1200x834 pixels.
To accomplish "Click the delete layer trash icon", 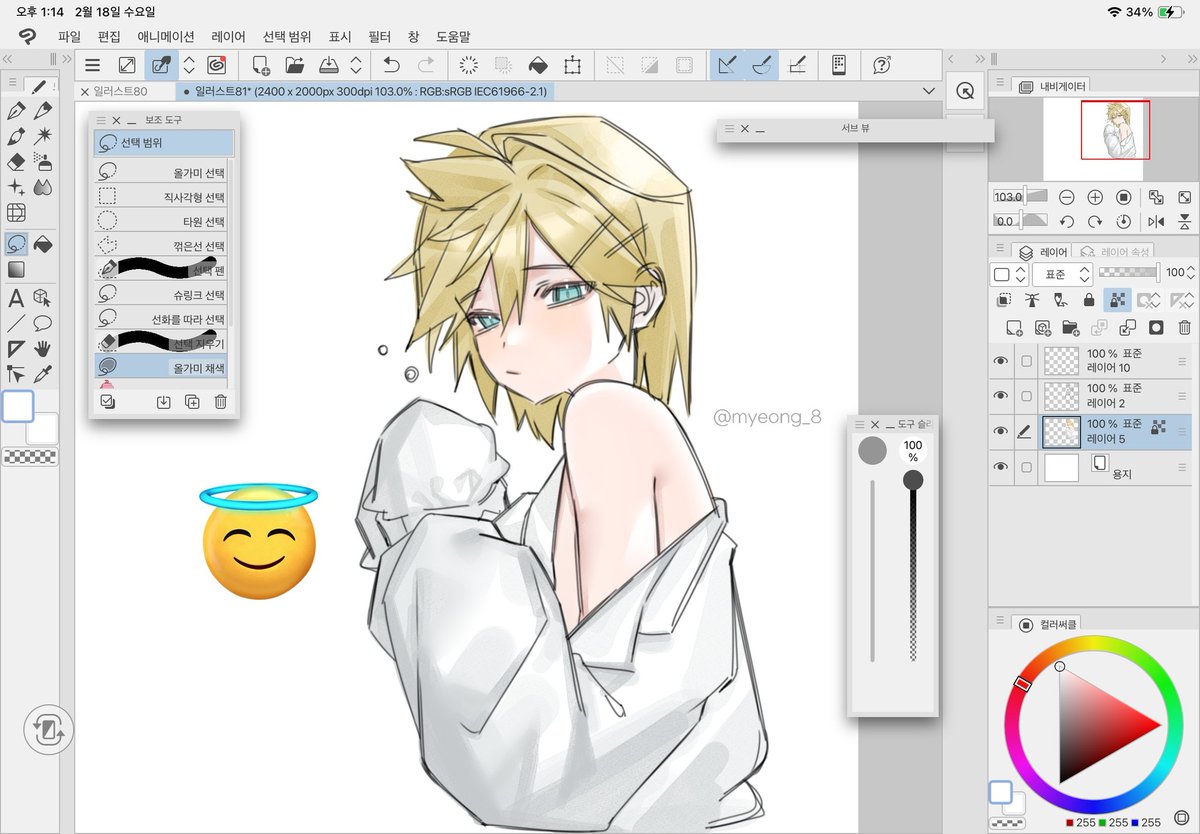I will point(1184,327).
